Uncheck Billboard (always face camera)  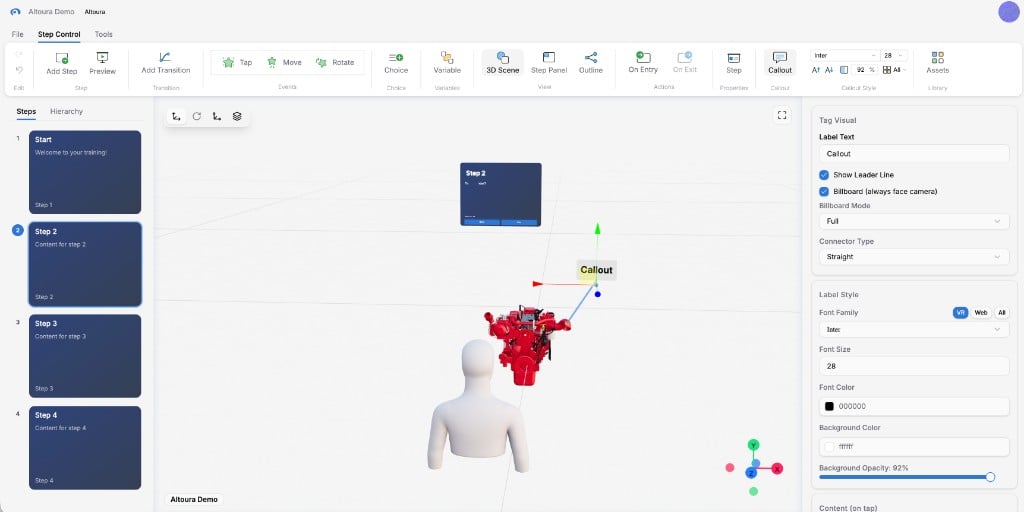pos(824,191)
